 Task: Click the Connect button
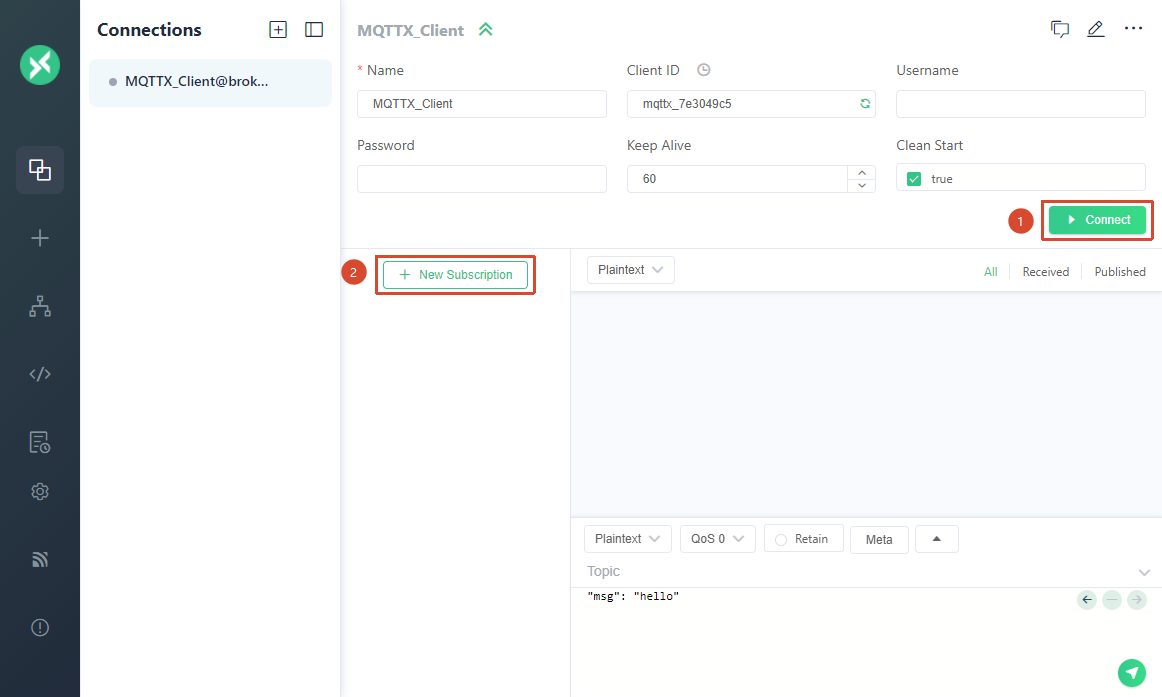[x=1098, y=220]
